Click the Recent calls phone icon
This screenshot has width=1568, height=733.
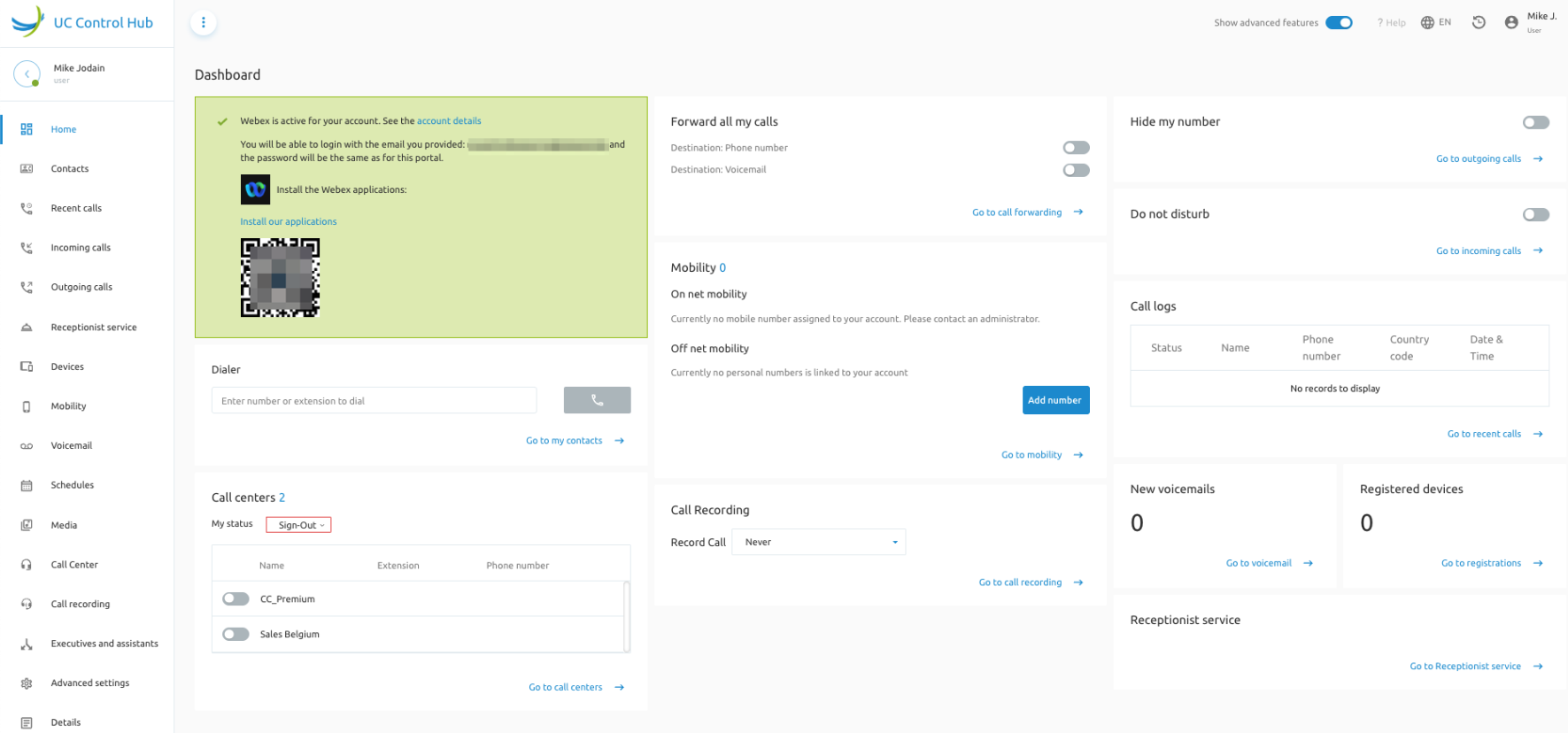click(27, 208)
